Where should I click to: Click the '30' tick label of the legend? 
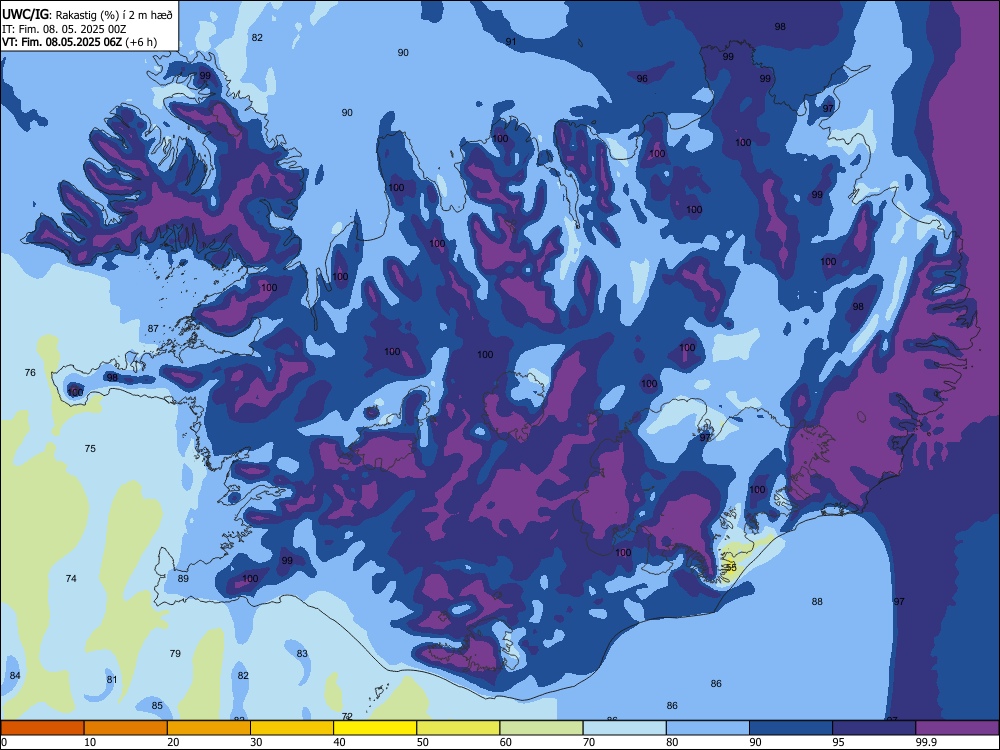coord(256,742)
